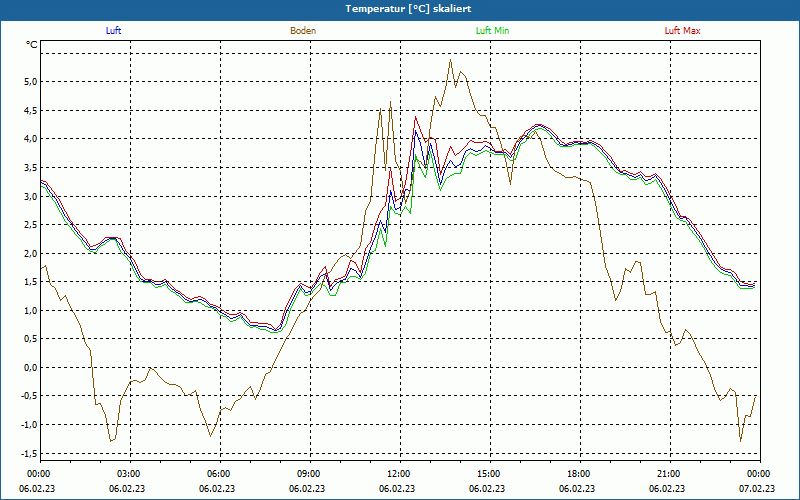Click the Boden curve peak above 5,0
Viewport: 800px width, 500px height.
[451, 60]
